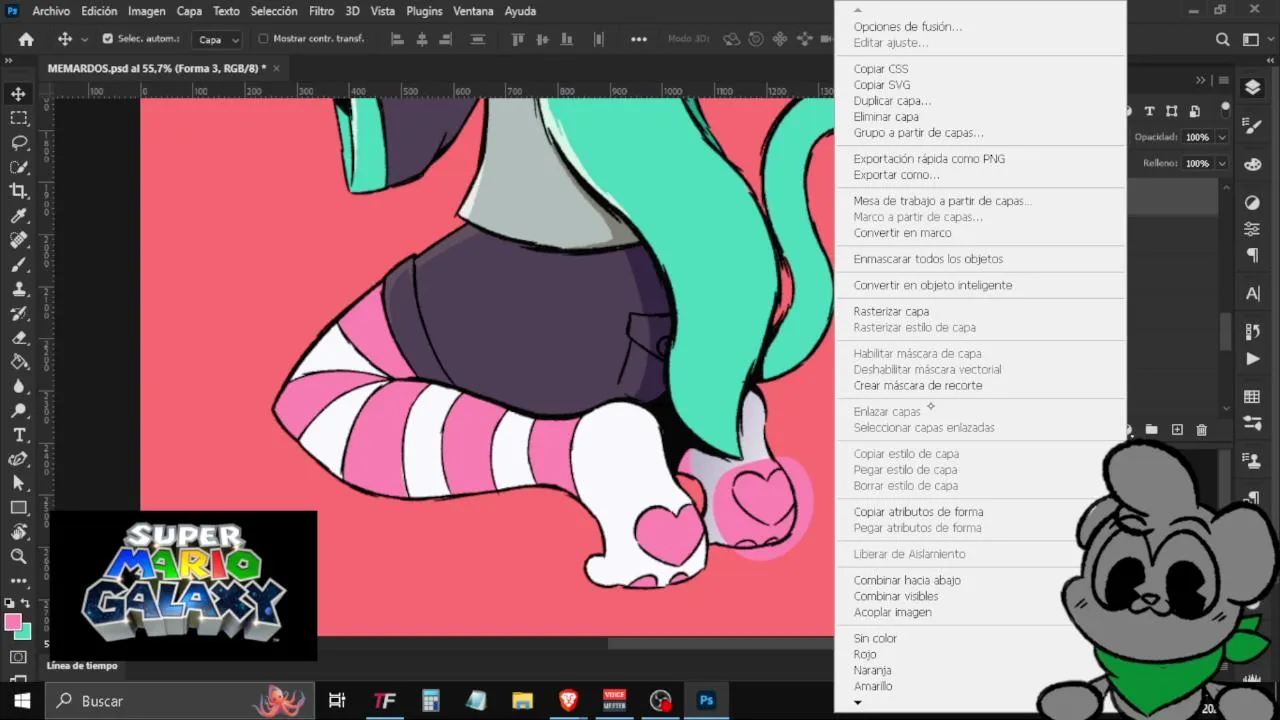Delete layer with the trash icon
This screenshot has height=720, width=1280.
tap(1202, 430)
